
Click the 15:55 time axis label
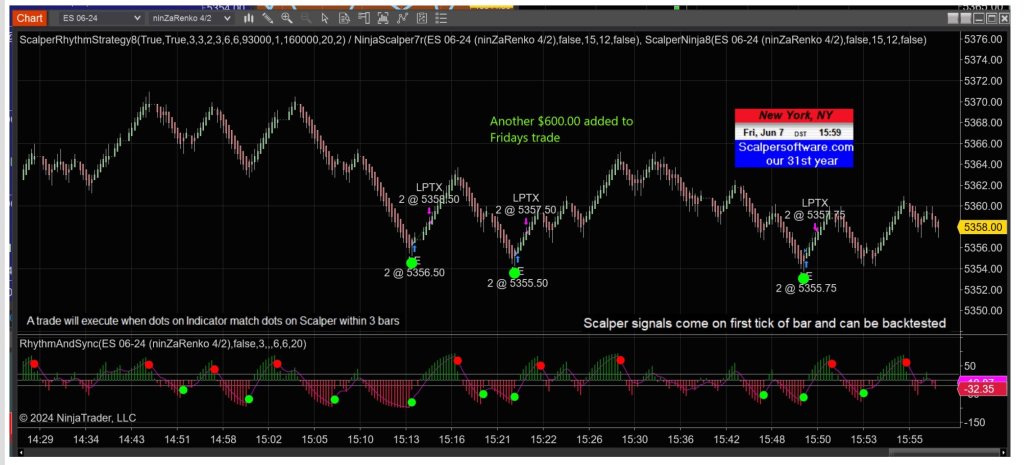[x=910, y=439]
